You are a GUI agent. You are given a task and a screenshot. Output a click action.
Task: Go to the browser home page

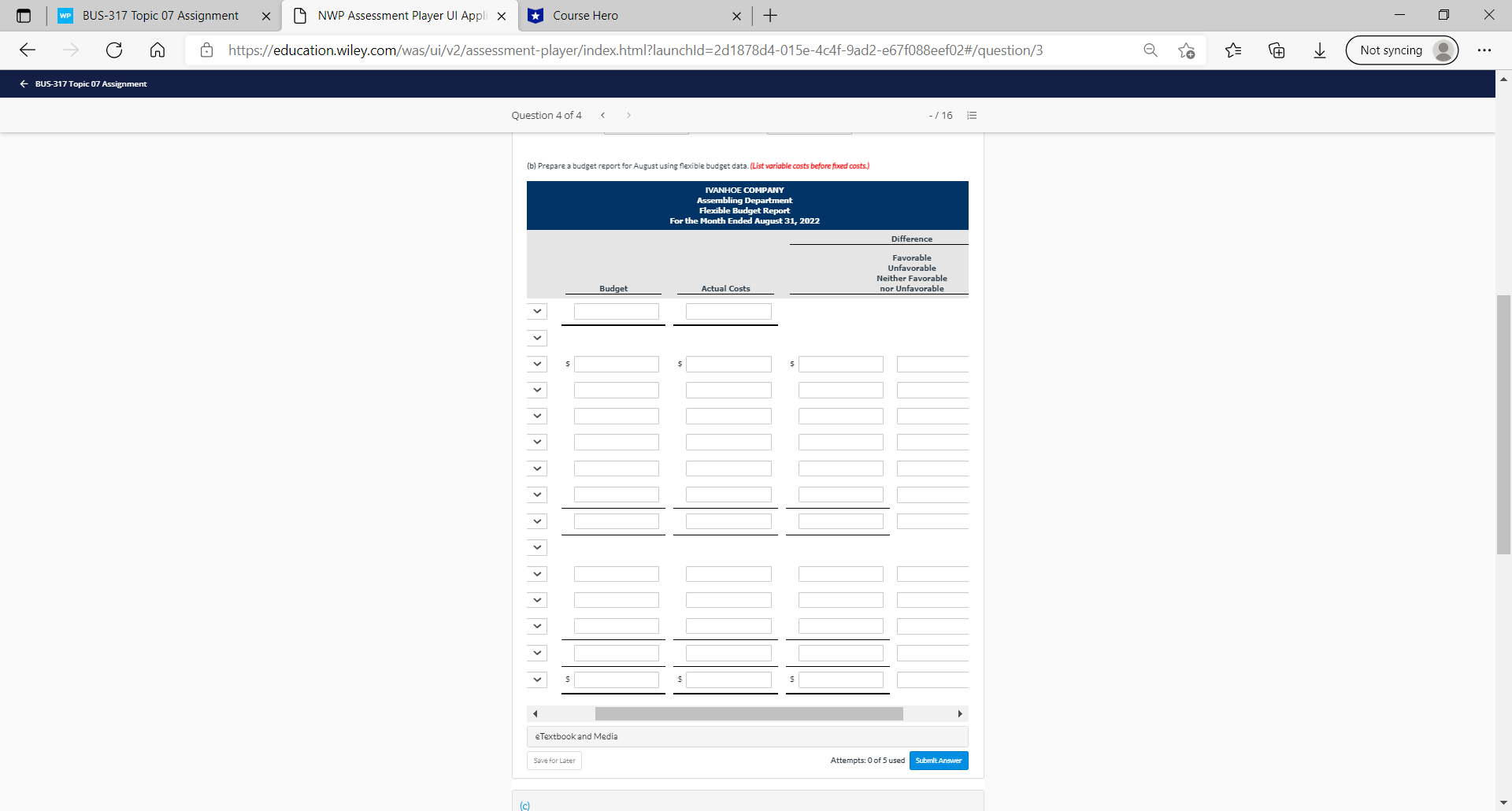click(157, 50)
